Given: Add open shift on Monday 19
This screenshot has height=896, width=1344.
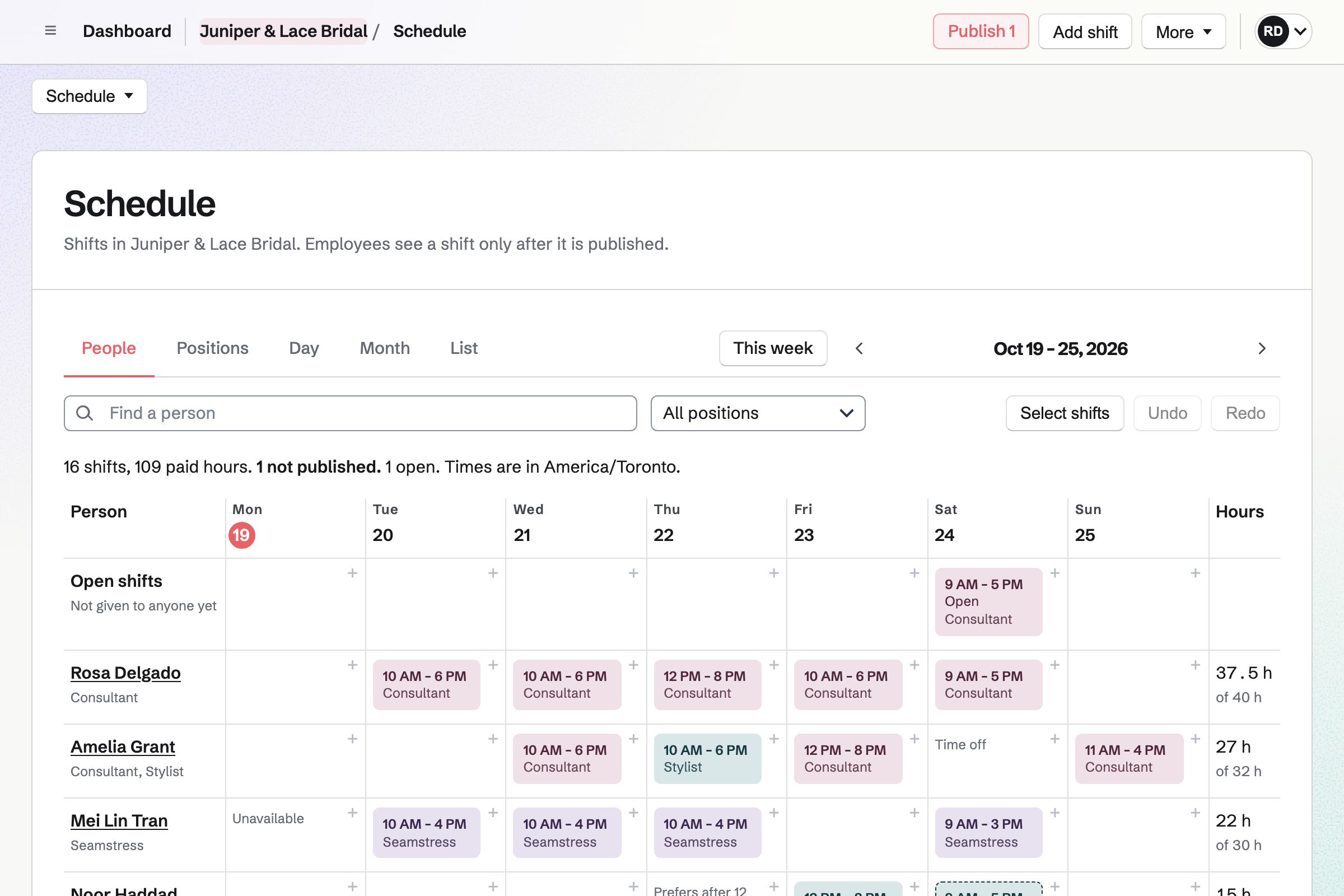Looking at the screenshot, I should point(353,573).
